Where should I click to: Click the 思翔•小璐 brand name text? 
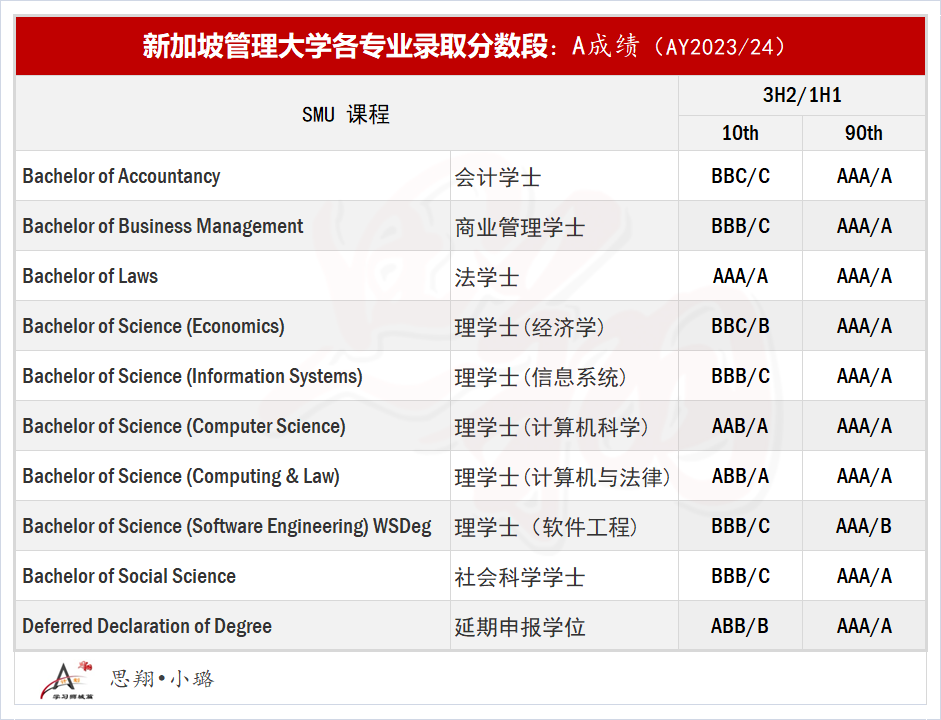tap(162, 679)
